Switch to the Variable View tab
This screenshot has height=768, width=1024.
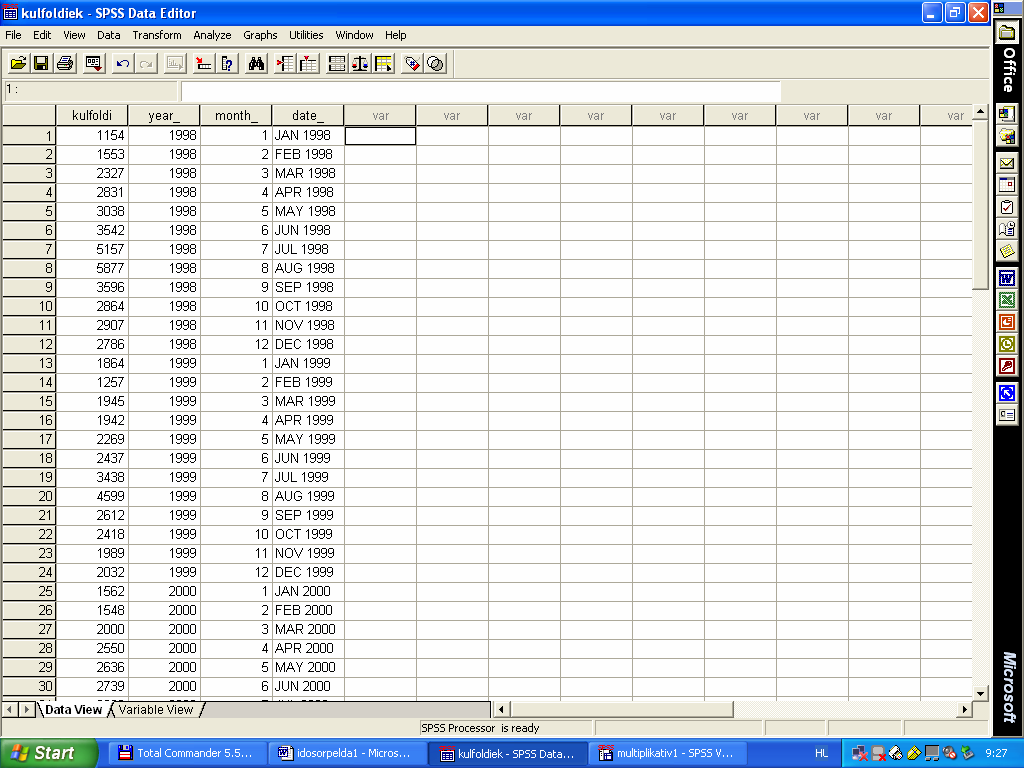pos(155,709)
